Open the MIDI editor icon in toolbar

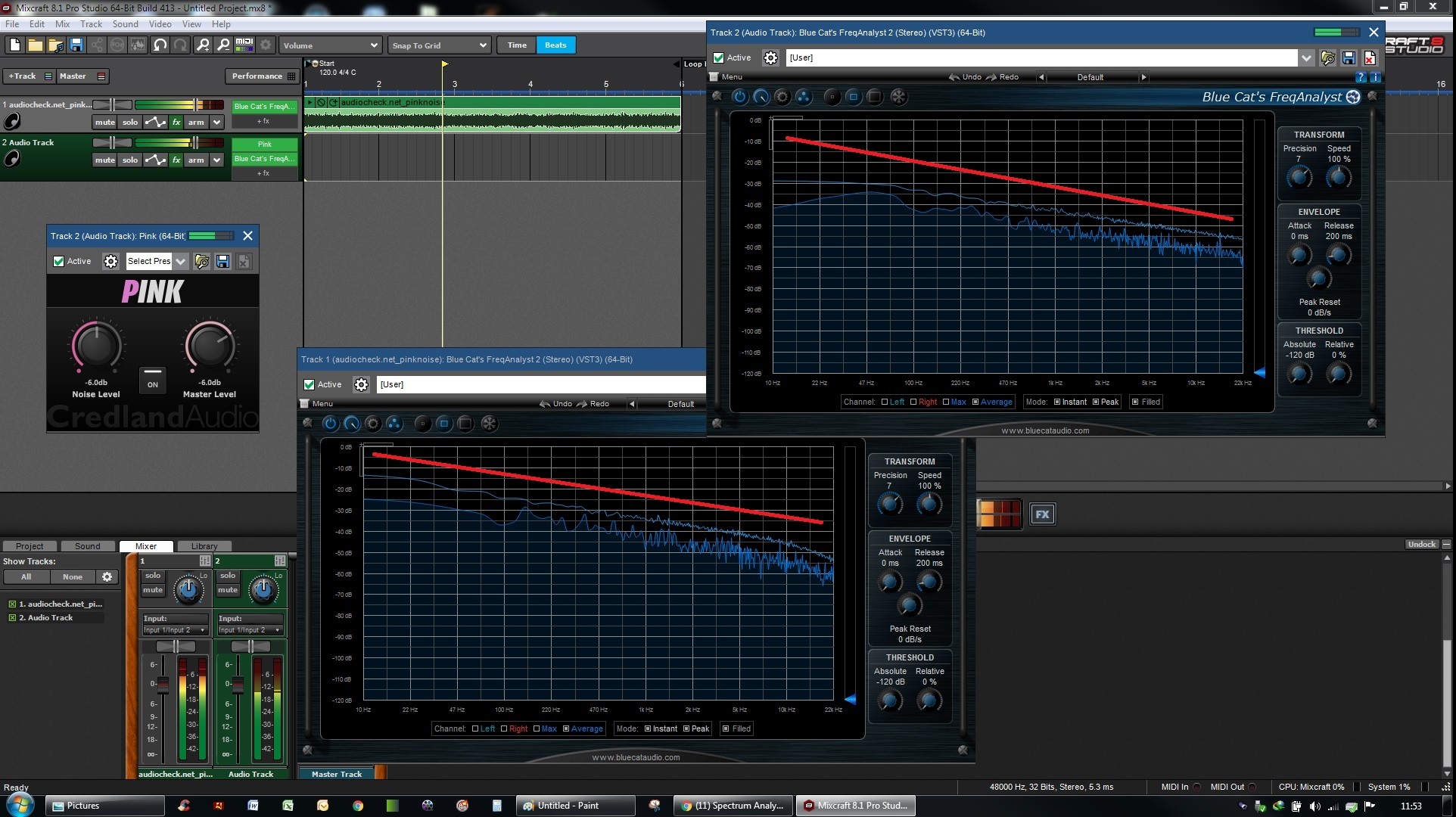click(x=244, y=45)
